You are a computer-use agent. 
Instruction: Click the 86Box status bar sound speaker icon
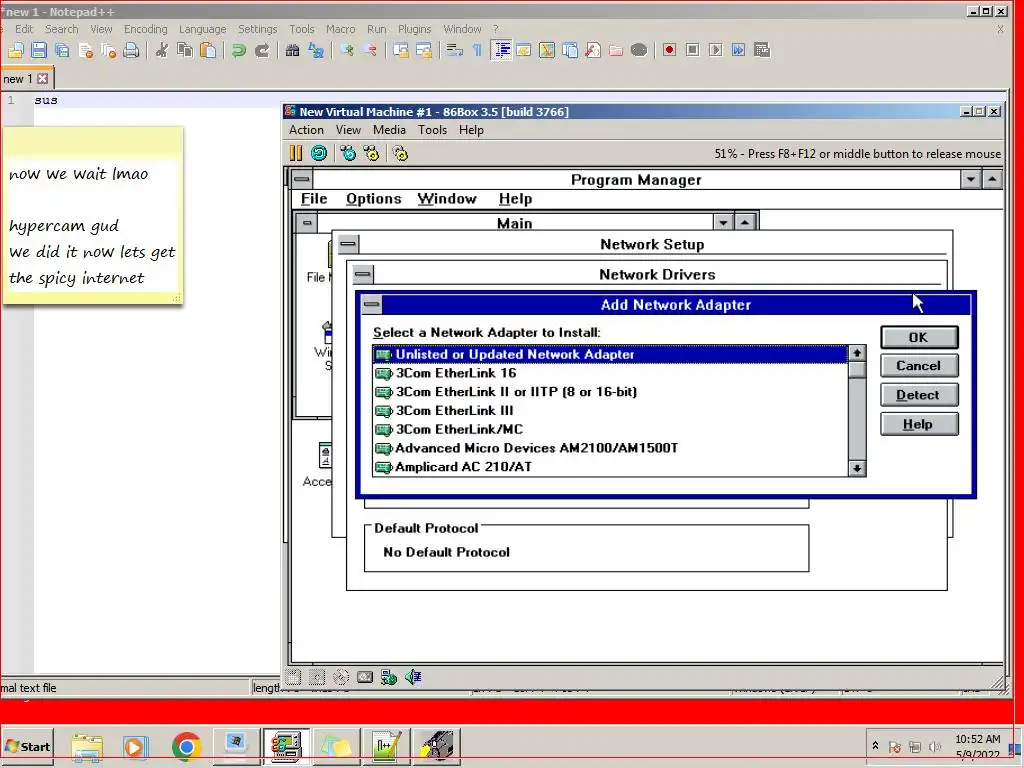click(413, 677)
